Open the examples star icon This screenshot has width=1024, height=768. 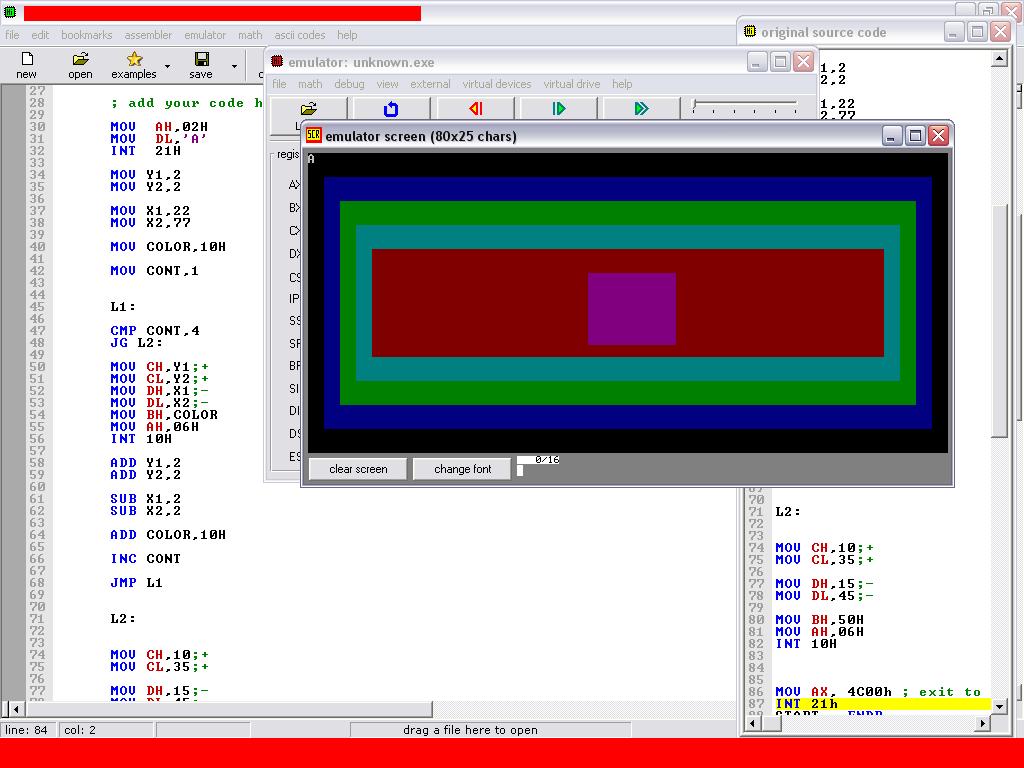coord(134,65)
